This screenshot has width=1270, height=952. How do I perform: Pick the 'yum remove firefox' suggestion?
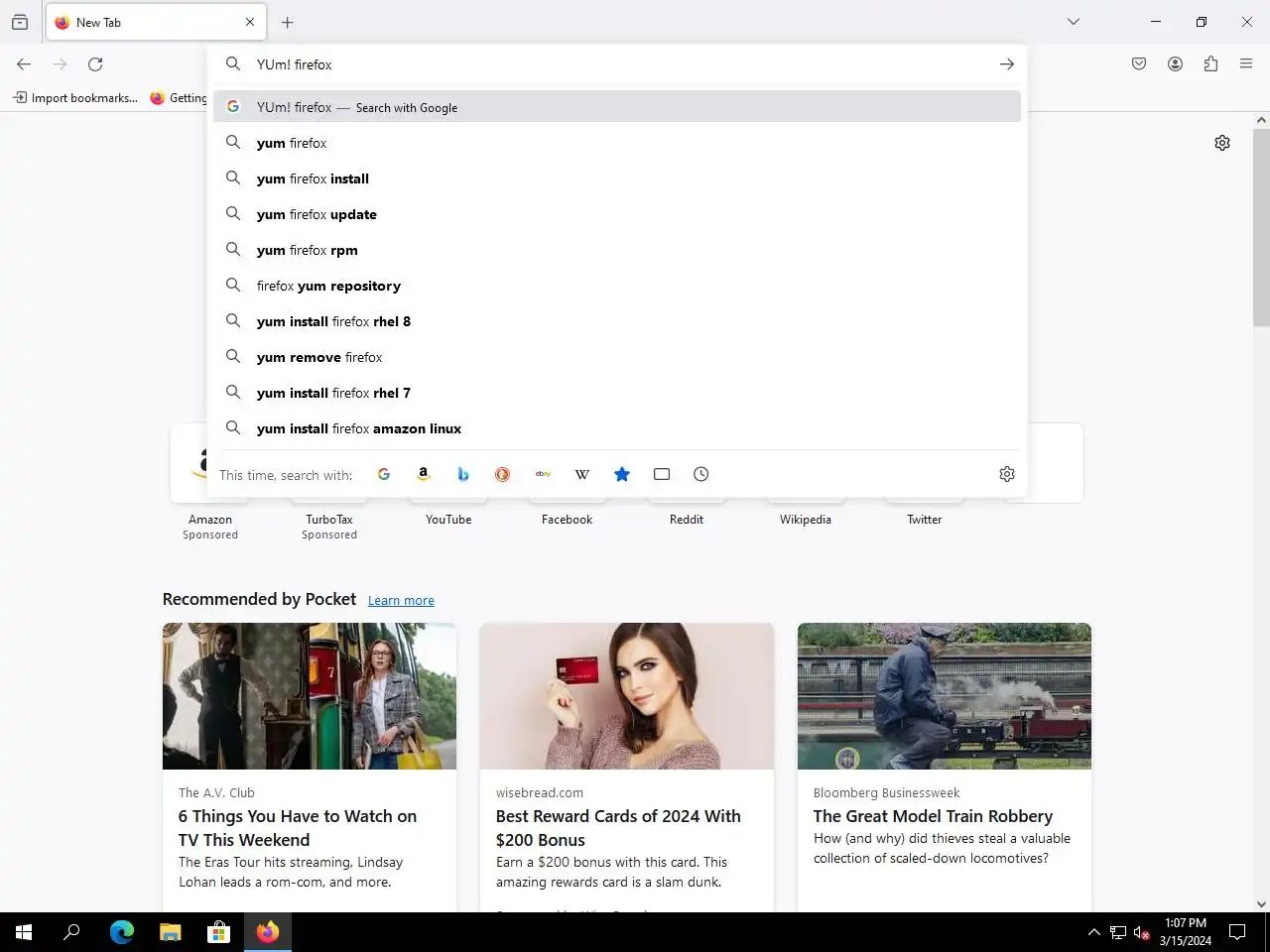(617, 357)
